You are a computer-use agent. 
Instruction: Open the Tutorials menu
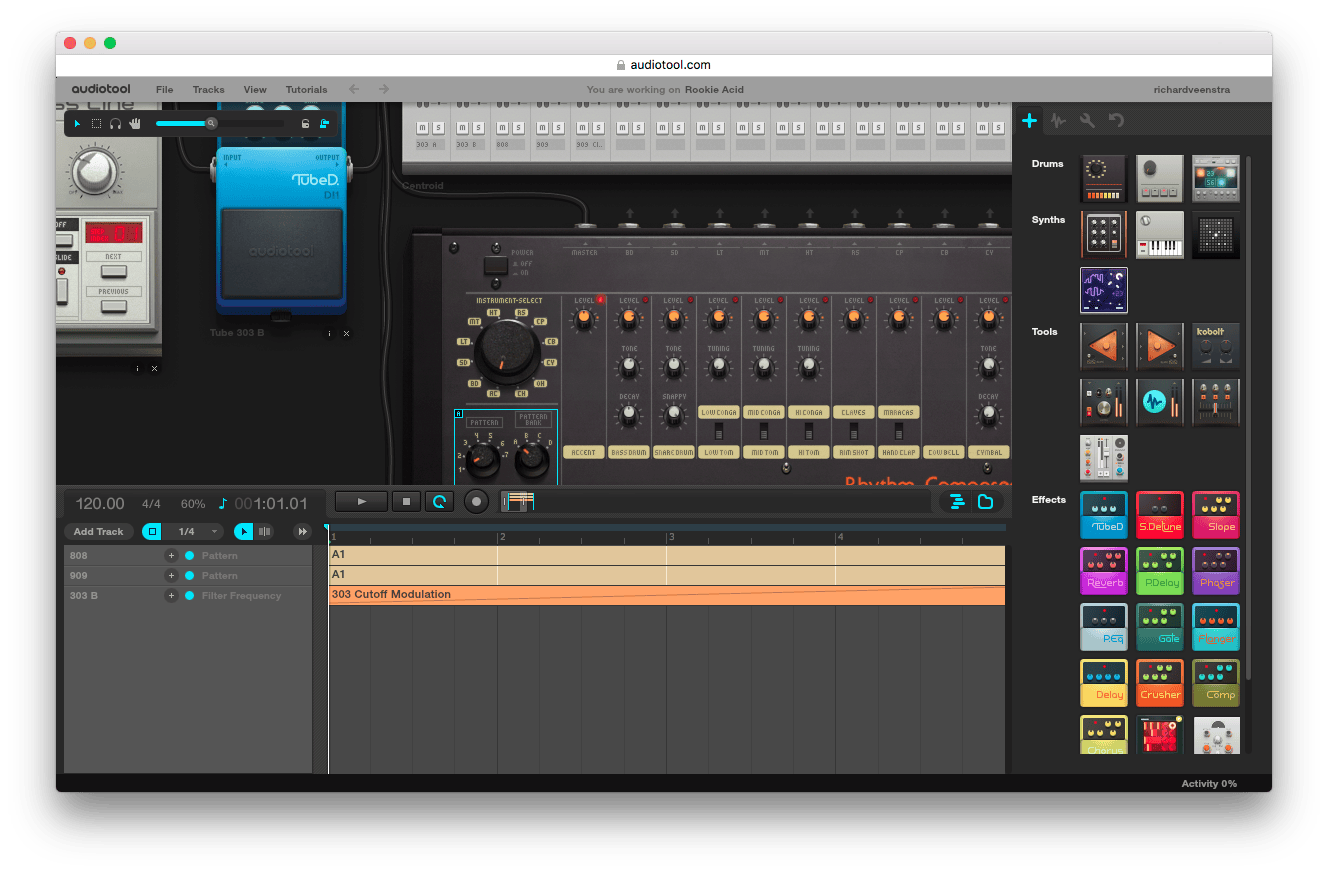(306, 89)
